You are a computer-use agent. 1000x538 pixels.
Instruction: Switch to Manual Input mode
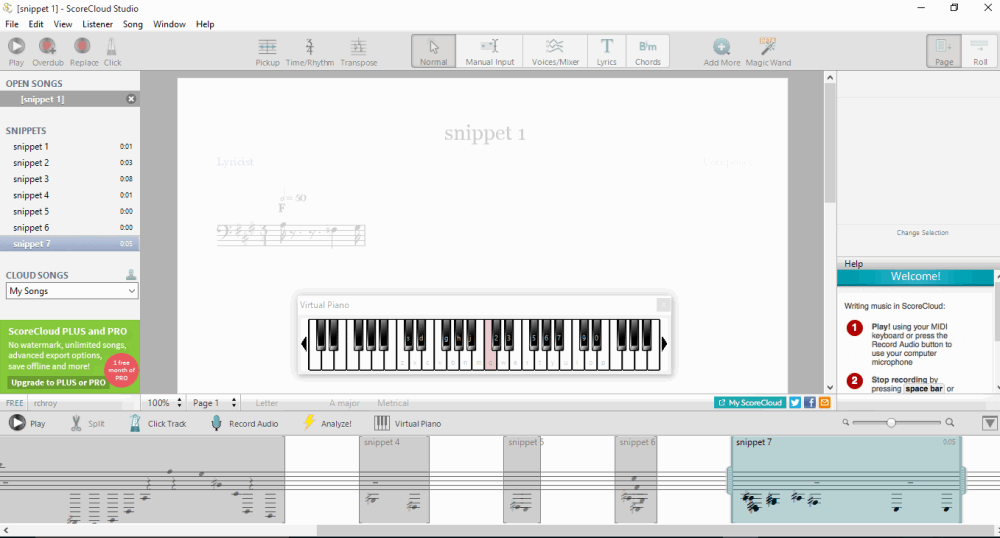490,51
